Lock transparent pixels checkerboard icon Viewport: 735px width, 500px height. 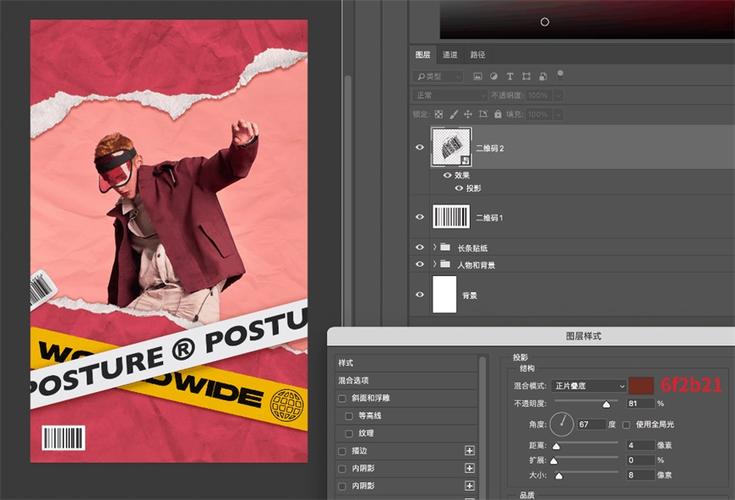pos(439,114)
